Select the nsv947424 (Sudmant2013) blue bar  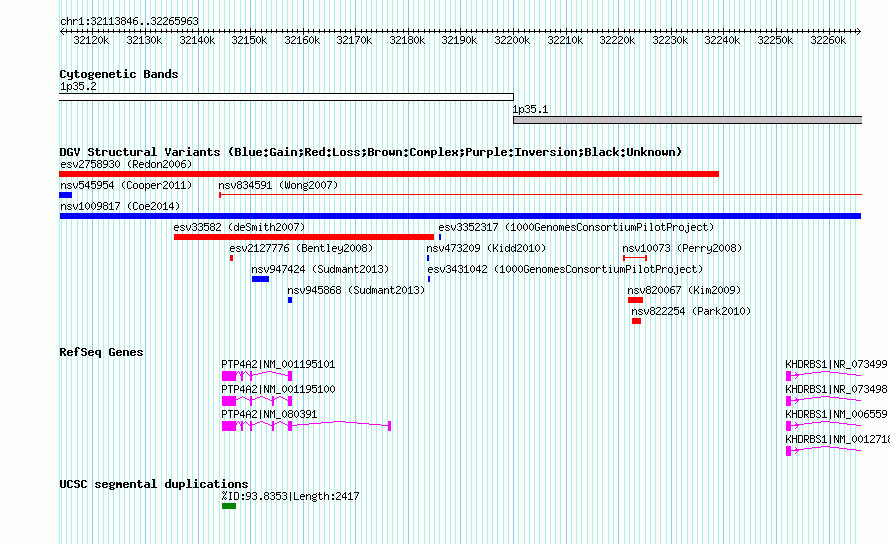click(x=261, y=279)
